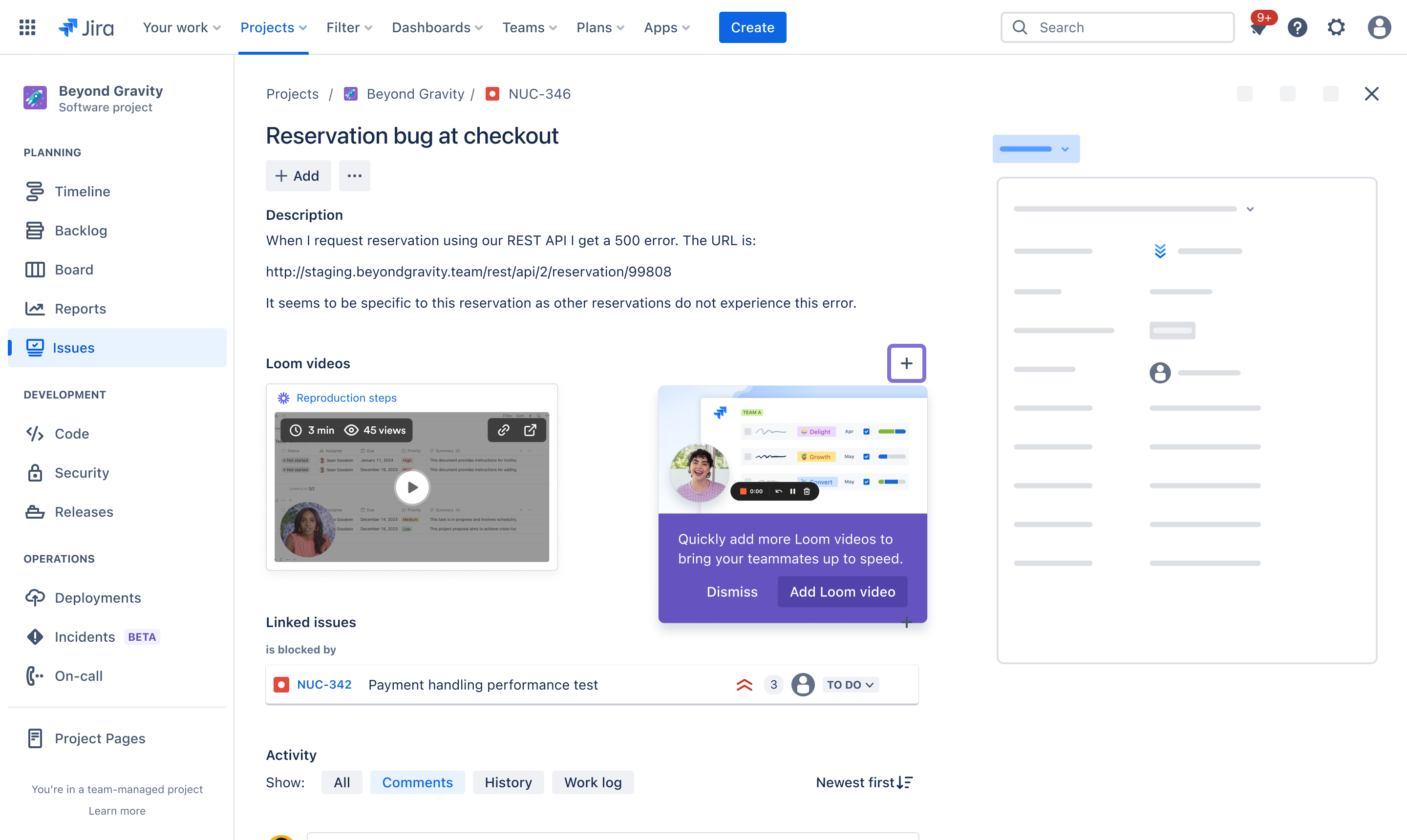
Task: Expand the Projects menu
Action: point(274,27)
